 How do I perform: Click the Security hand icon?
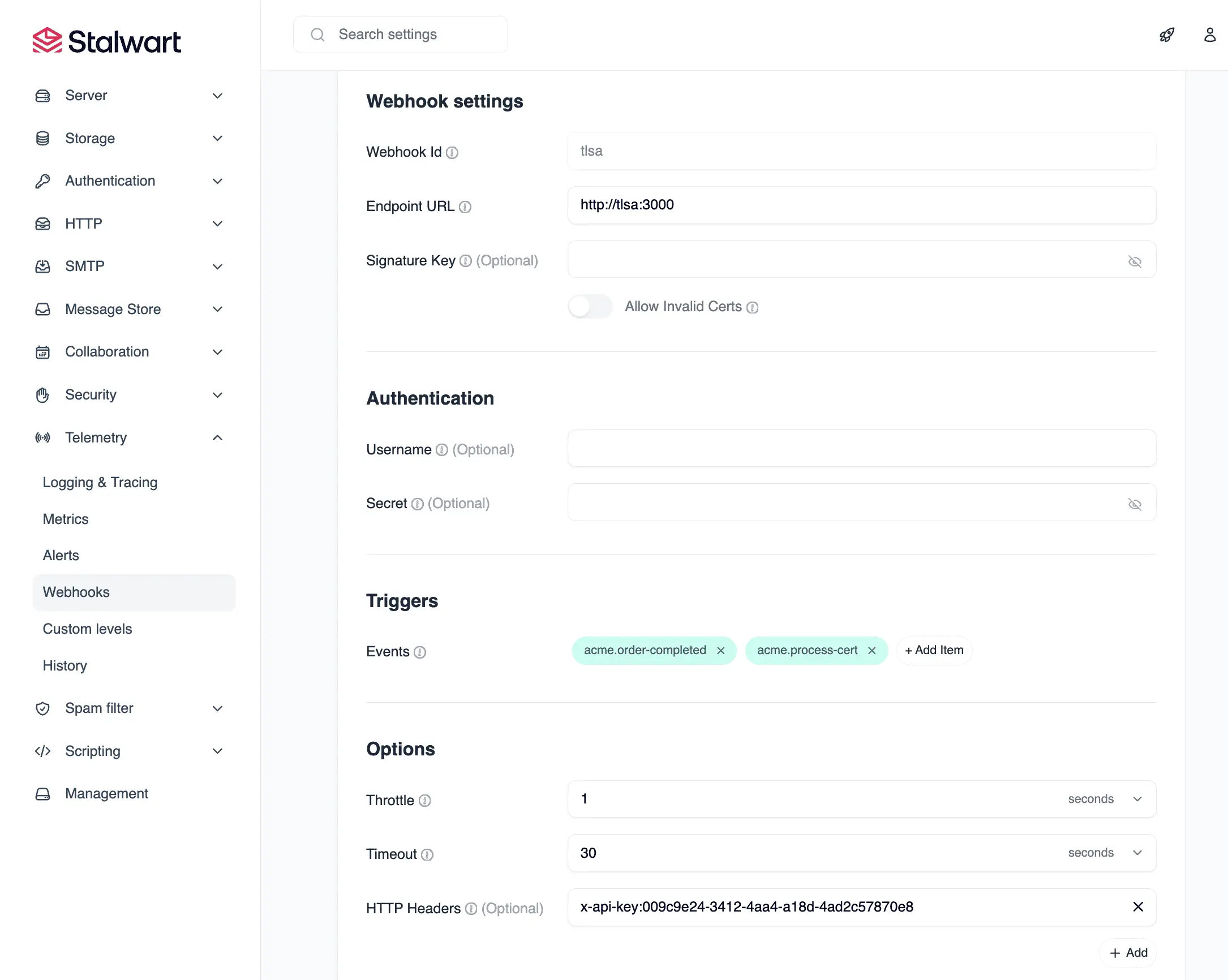(42, 394)
